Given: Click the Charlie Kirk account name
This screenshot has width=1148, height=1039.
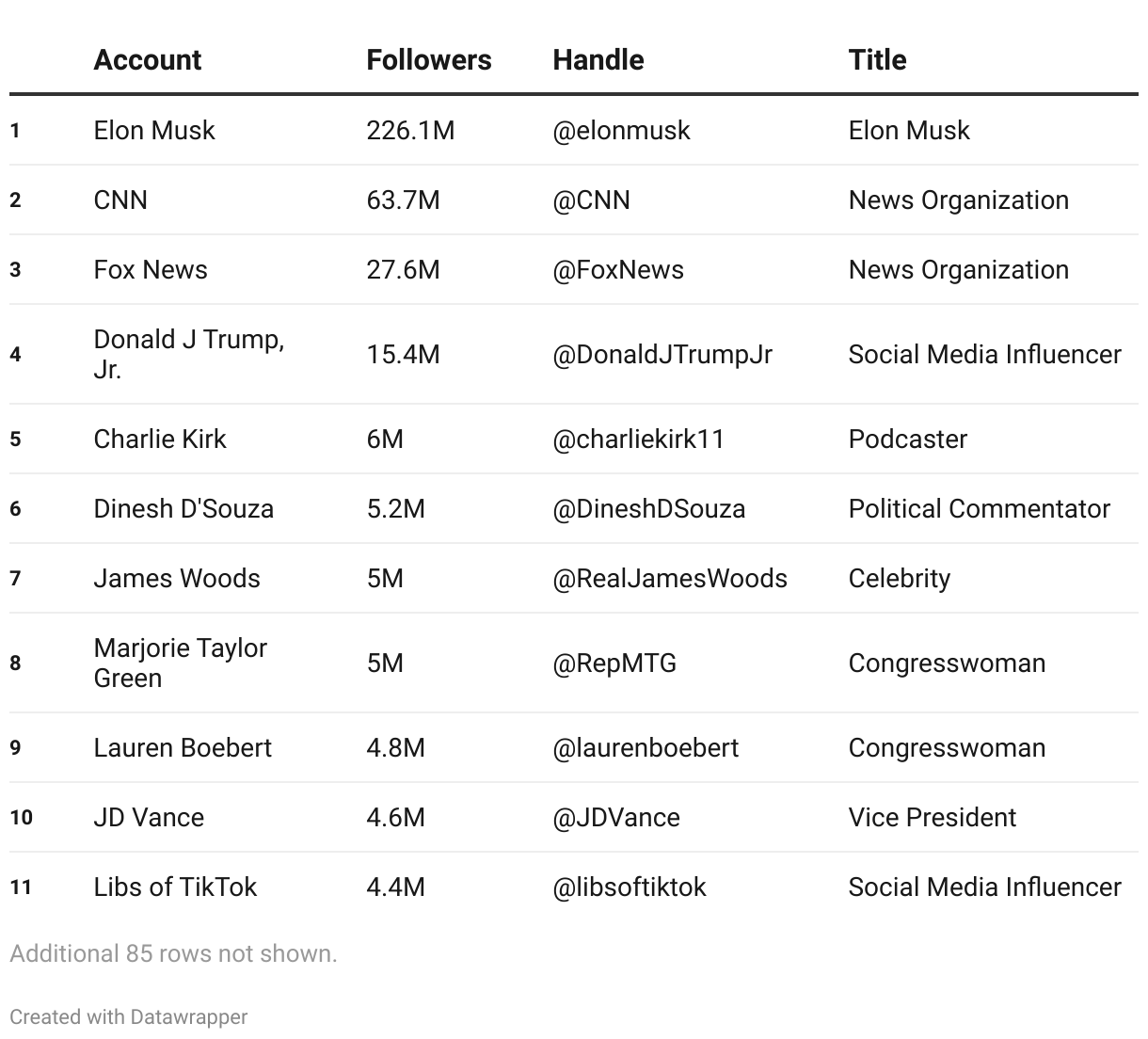Looking at the screenshot, I should point(160,440).
